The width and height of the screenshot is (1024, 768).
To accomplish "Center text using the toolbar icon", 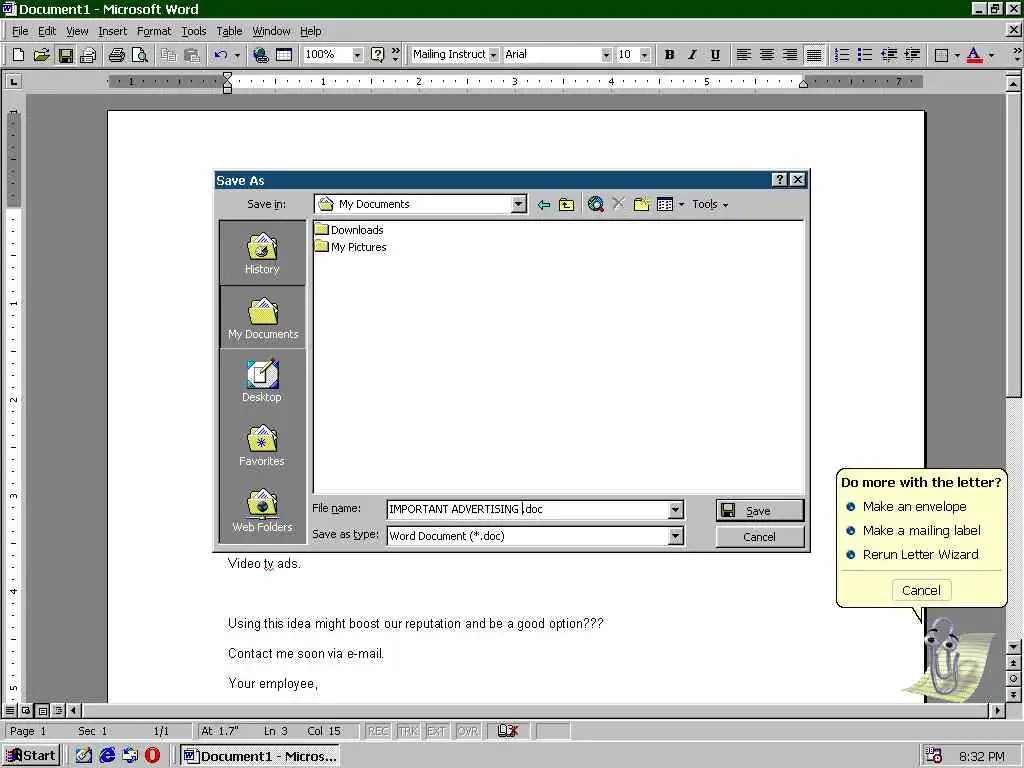I will coord(767,55).
